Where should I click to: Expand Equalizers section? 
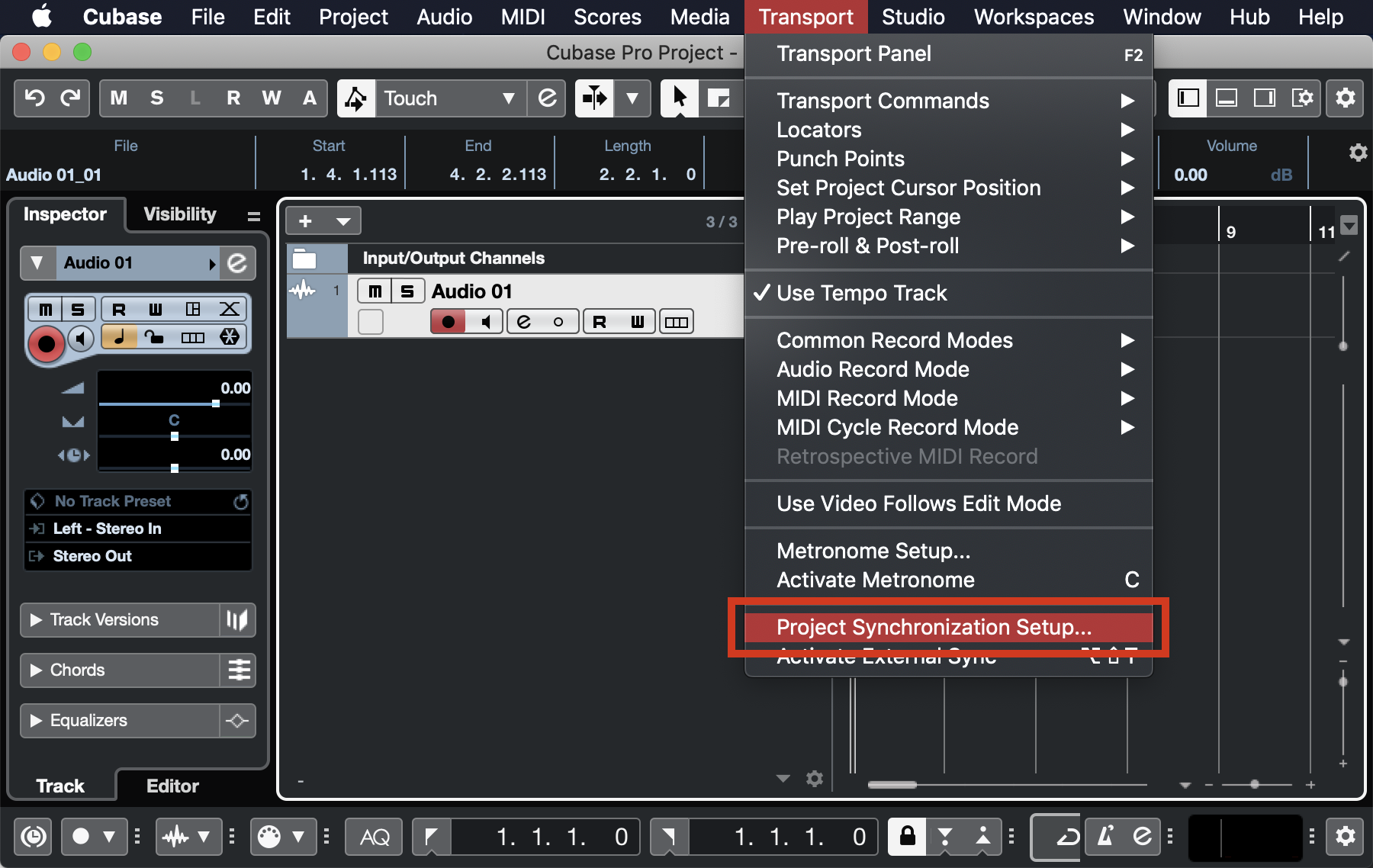[36, 721]
